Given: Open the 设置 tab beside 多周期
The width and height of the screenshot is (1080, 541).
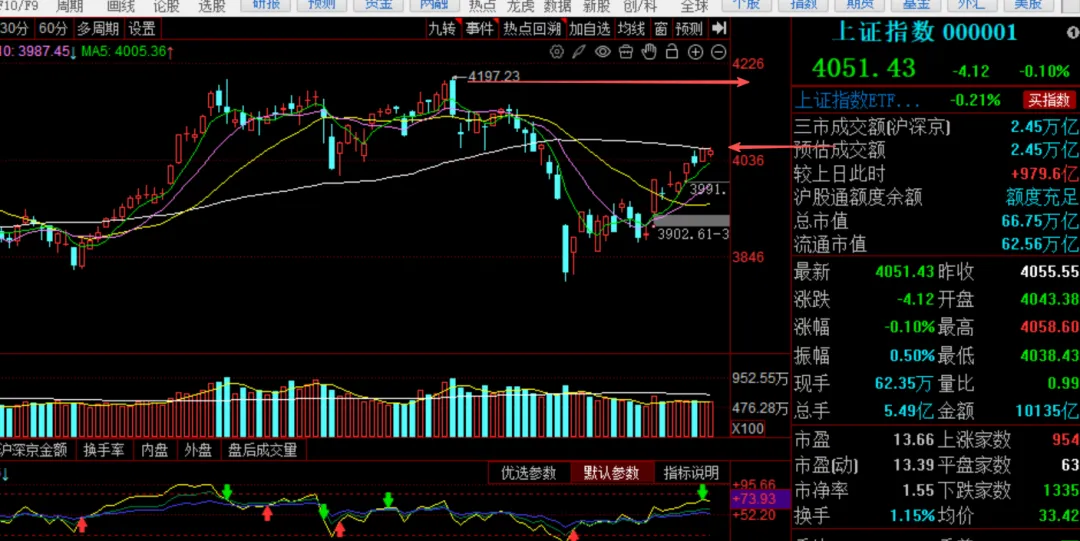Looking at the screenshot, I should tap(142, 29).
